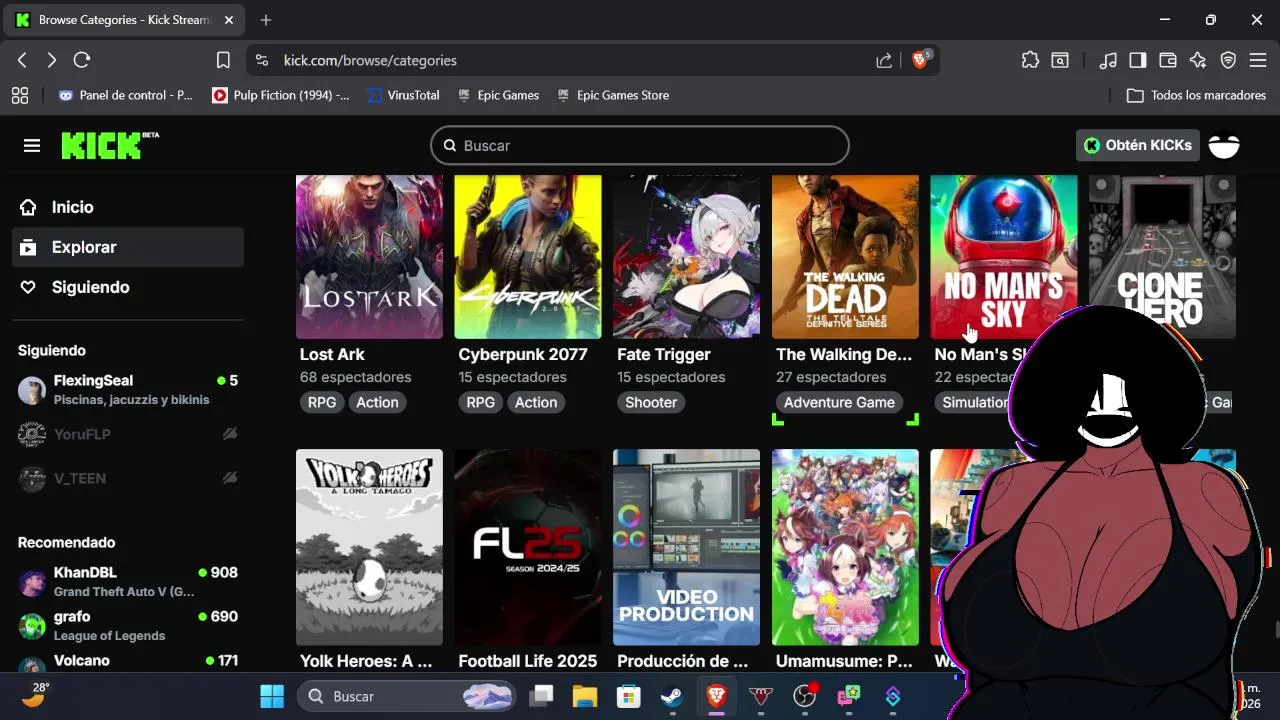
Task: Open the Brave VPN icon
Action: tap(1228, 60)
